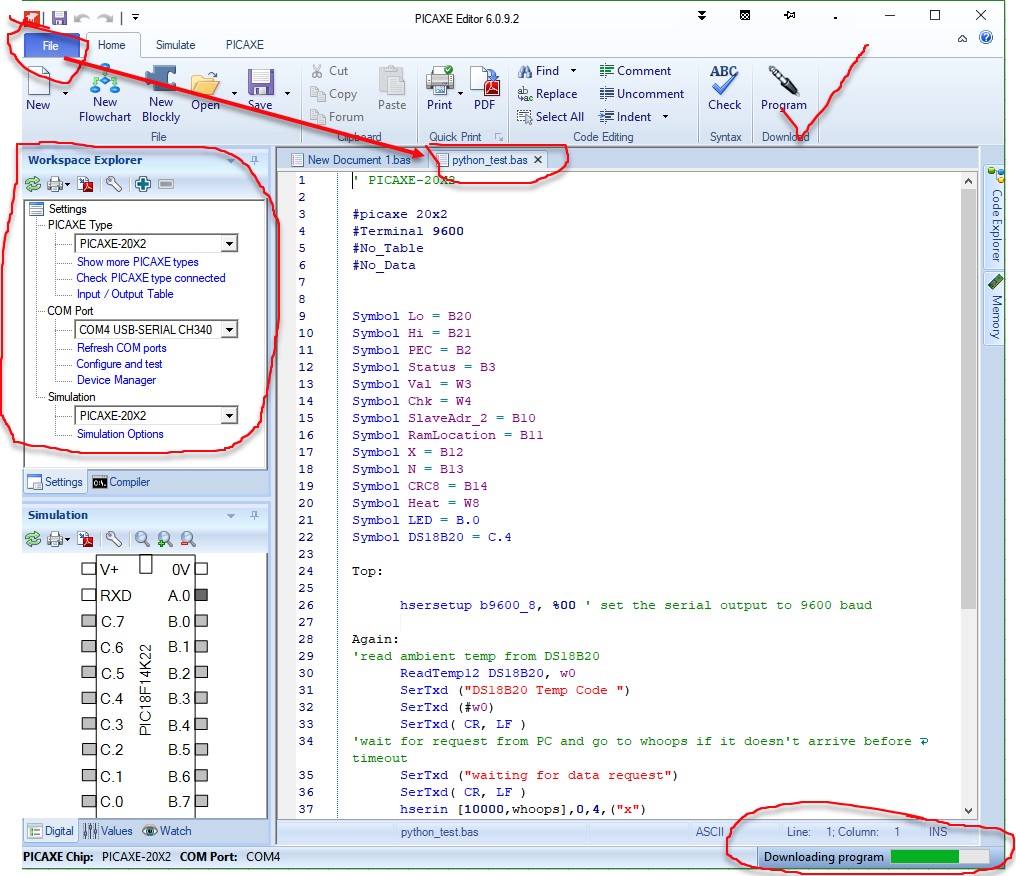Toggle the C.0 pin input box
The image size is (1016, 876).
(x=88, y=801)
